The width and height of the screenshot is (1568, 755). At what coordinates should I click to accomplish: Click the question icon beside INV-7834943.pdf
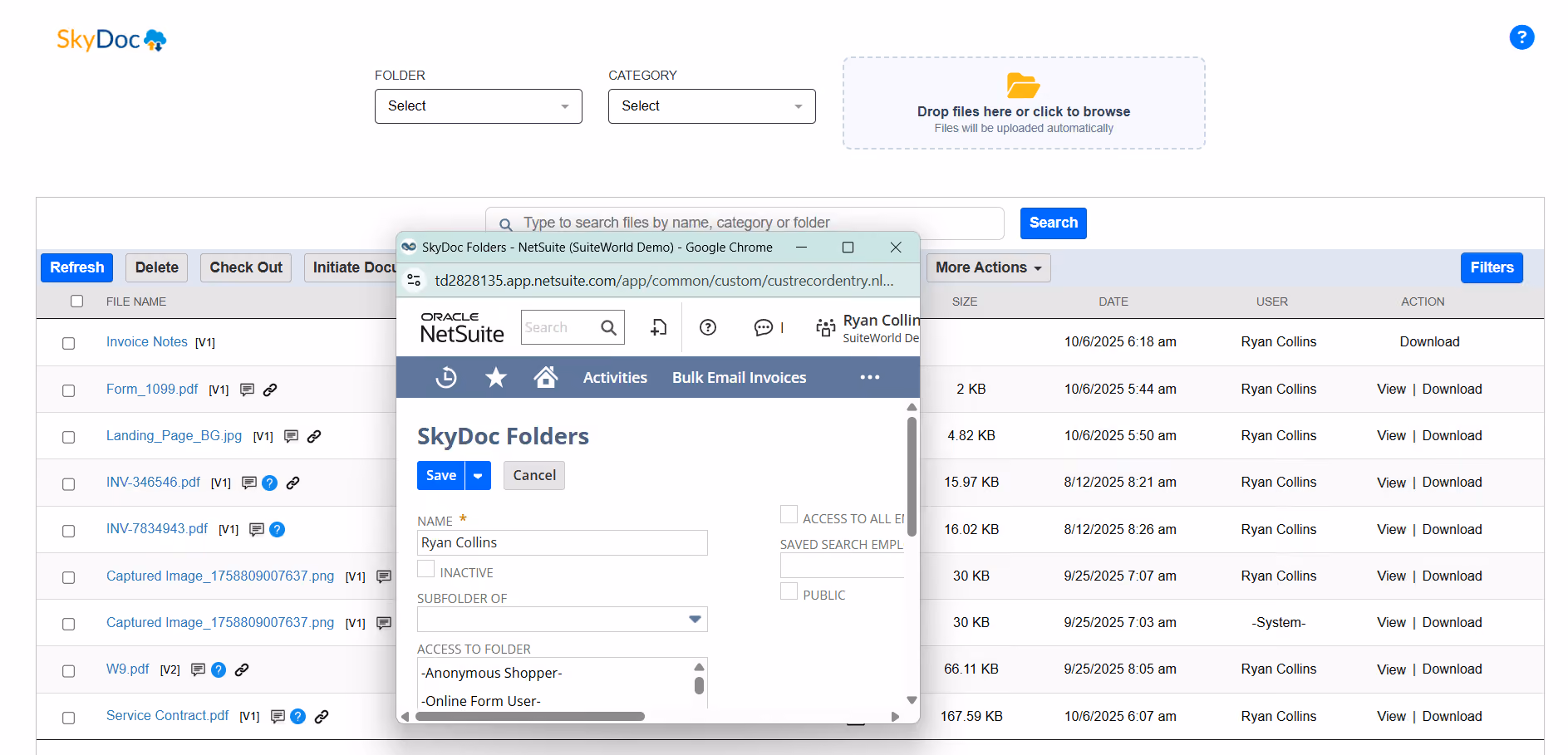point(278,529)
